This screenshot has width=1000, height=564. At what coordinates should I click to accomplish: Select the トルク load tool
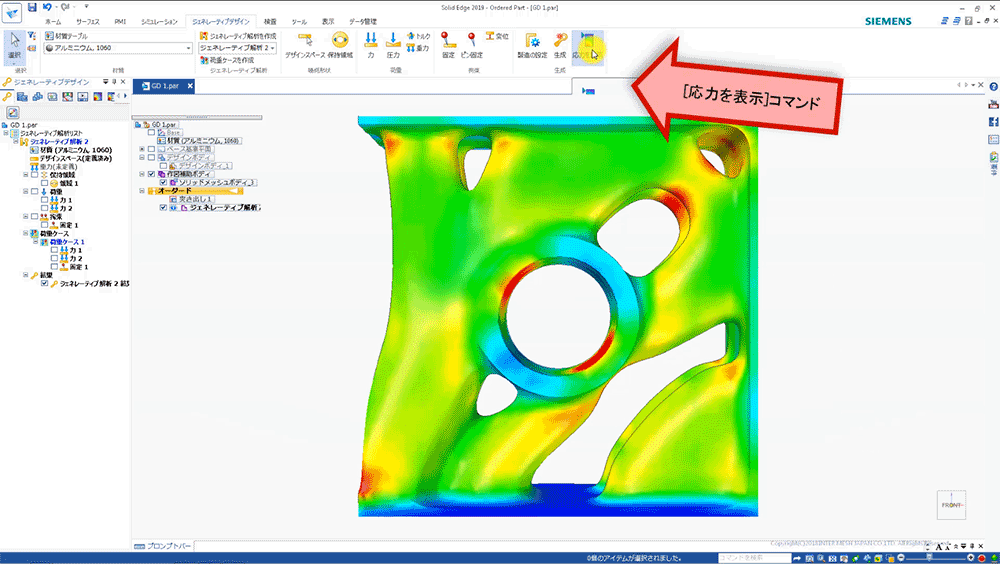[x=419, y=36]
